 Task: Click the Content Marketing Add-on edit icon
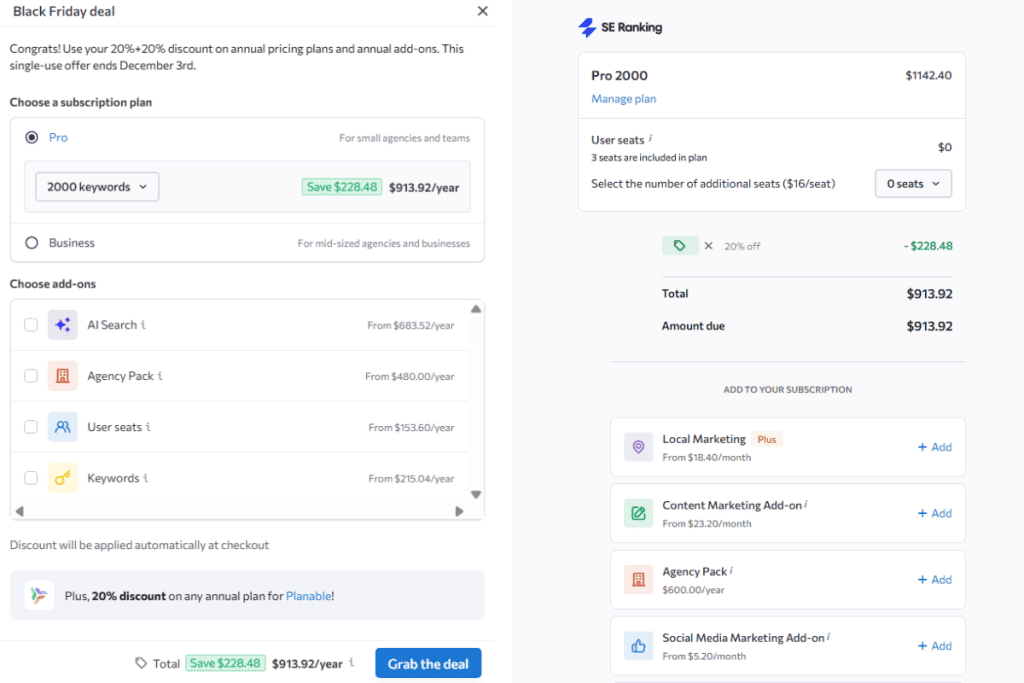[x=638, y=514]
